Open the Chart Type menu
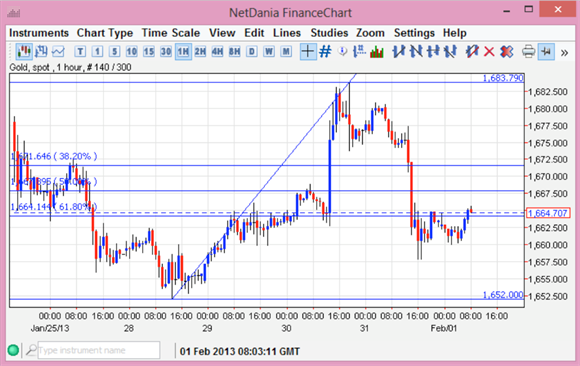580x366 pixels. tap(105, 33)
